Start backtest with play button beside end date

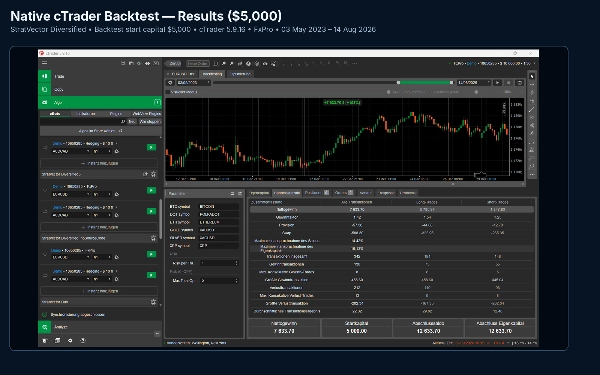coord(497,82)
